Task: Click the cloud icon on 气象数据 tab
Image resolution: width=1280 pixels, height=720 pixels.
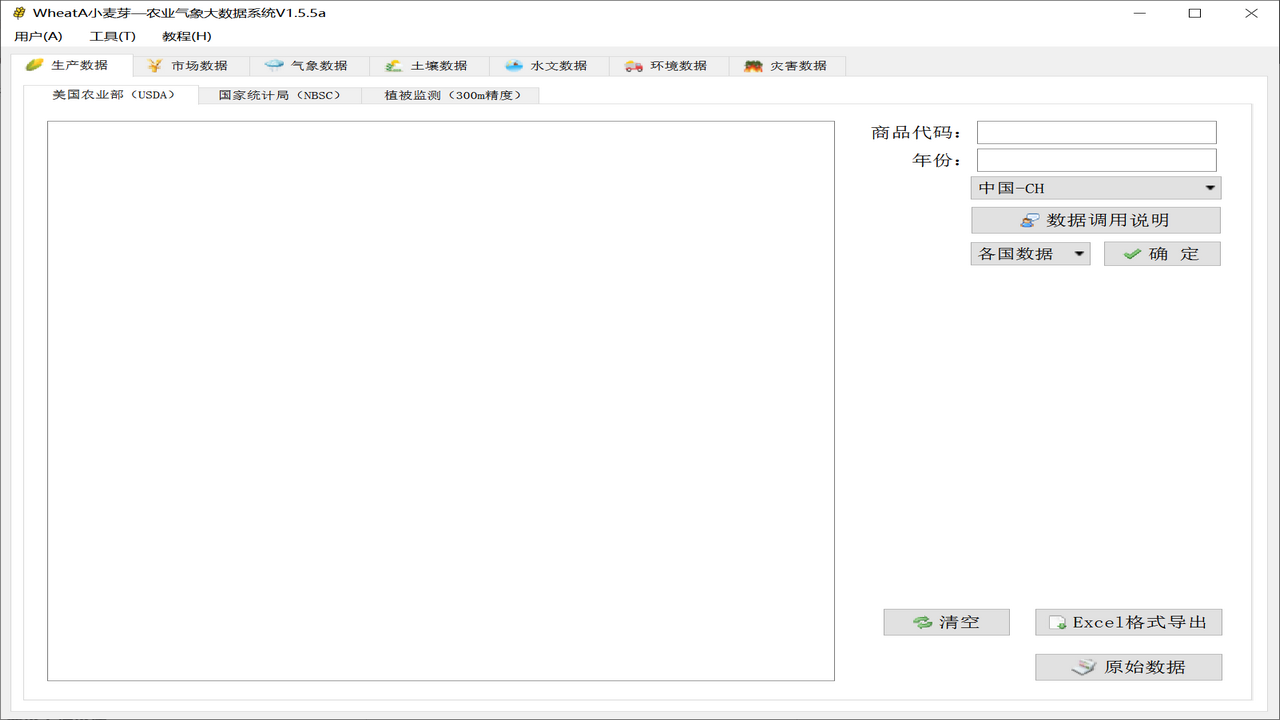Action: coord(274,66)
